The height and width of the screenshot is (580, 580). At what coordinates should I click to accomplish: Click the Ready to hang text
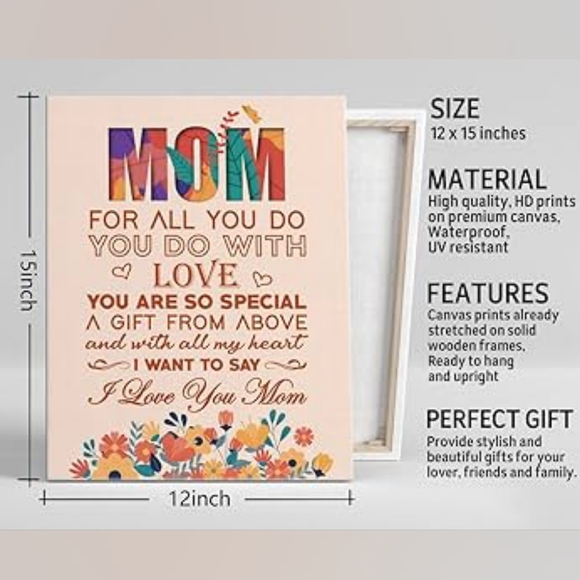tap(471, 361)
